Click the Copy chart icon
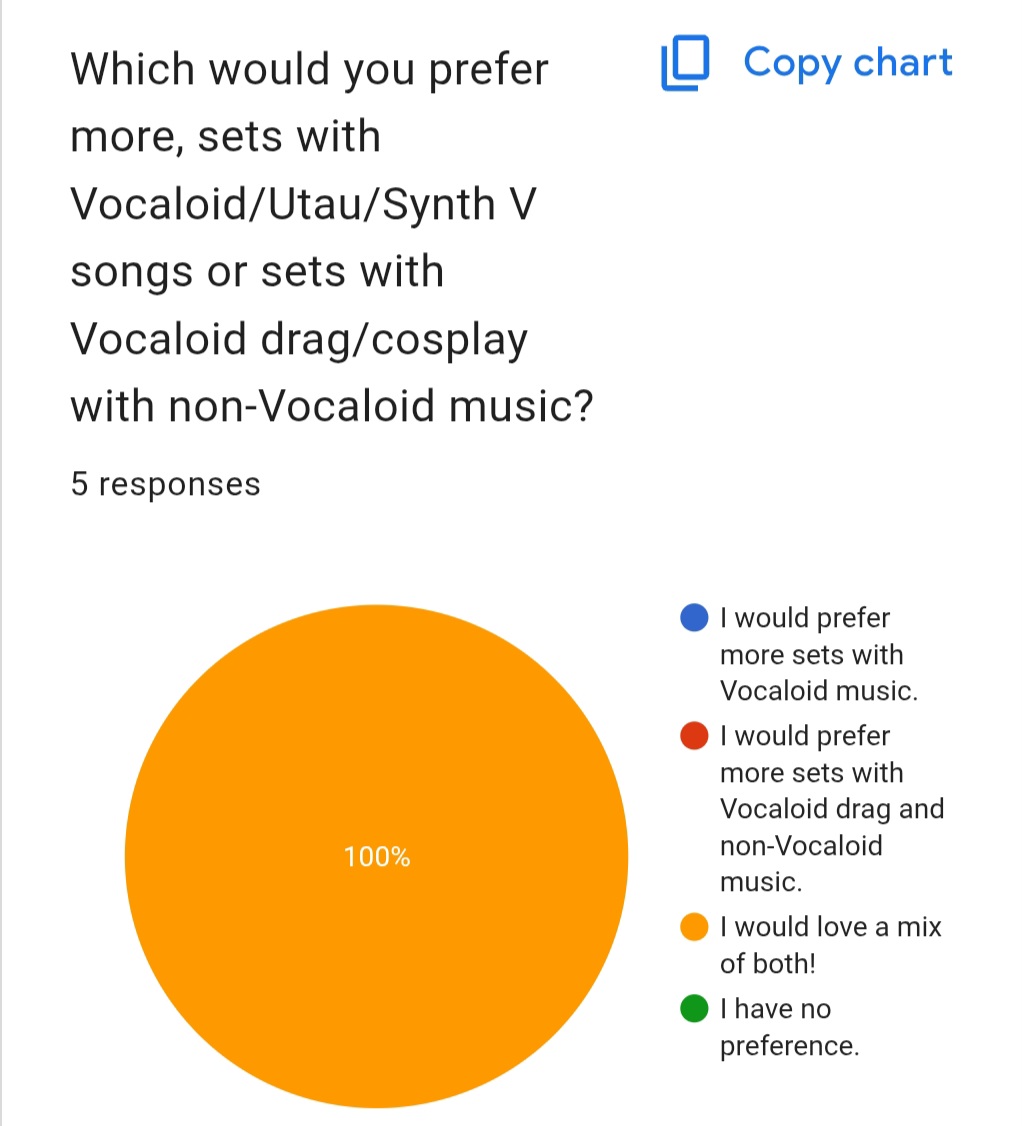 point(684,62)
